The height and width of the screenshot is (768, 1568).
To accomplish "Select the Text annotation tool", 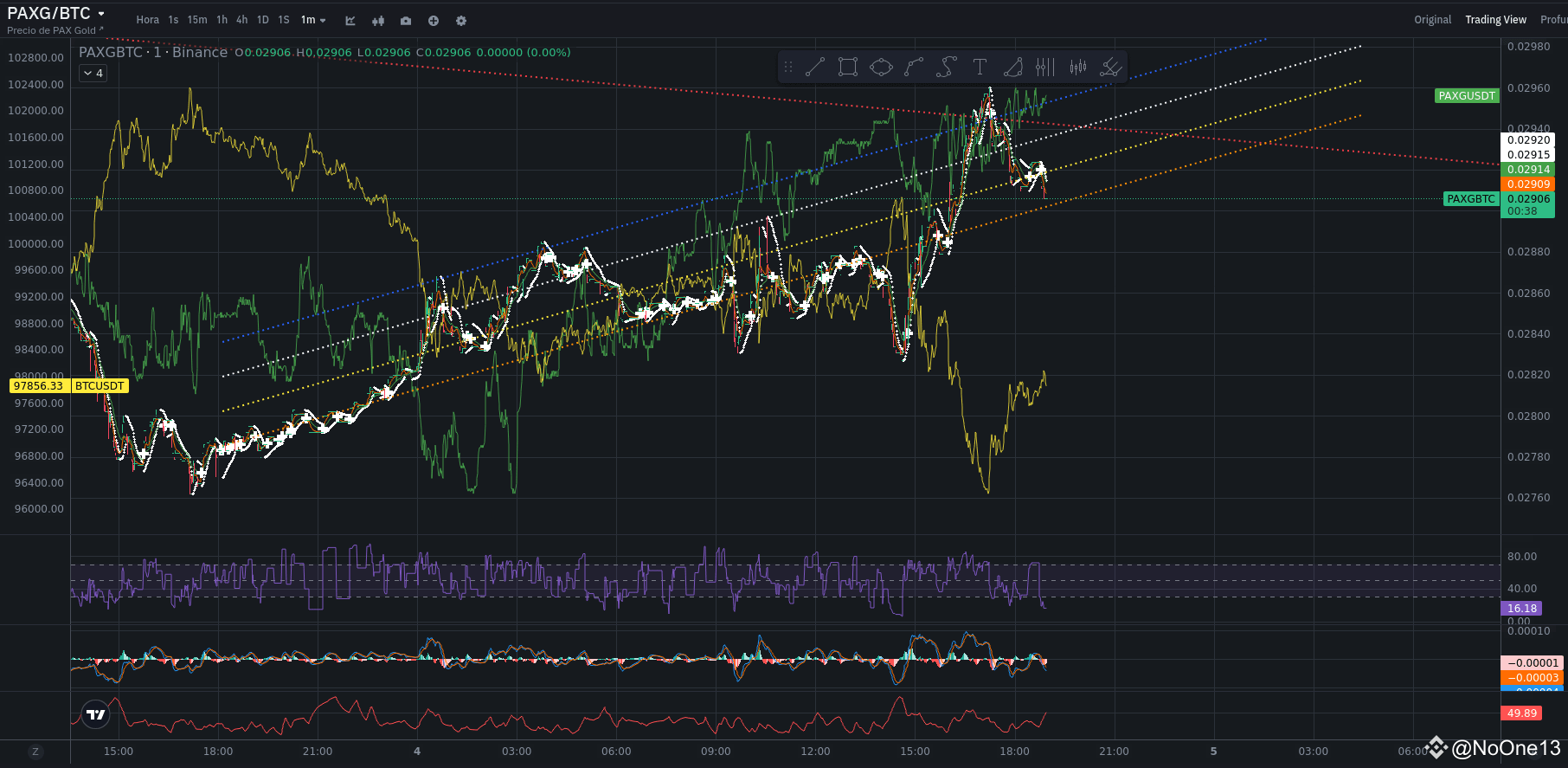I will click(980, 67).
